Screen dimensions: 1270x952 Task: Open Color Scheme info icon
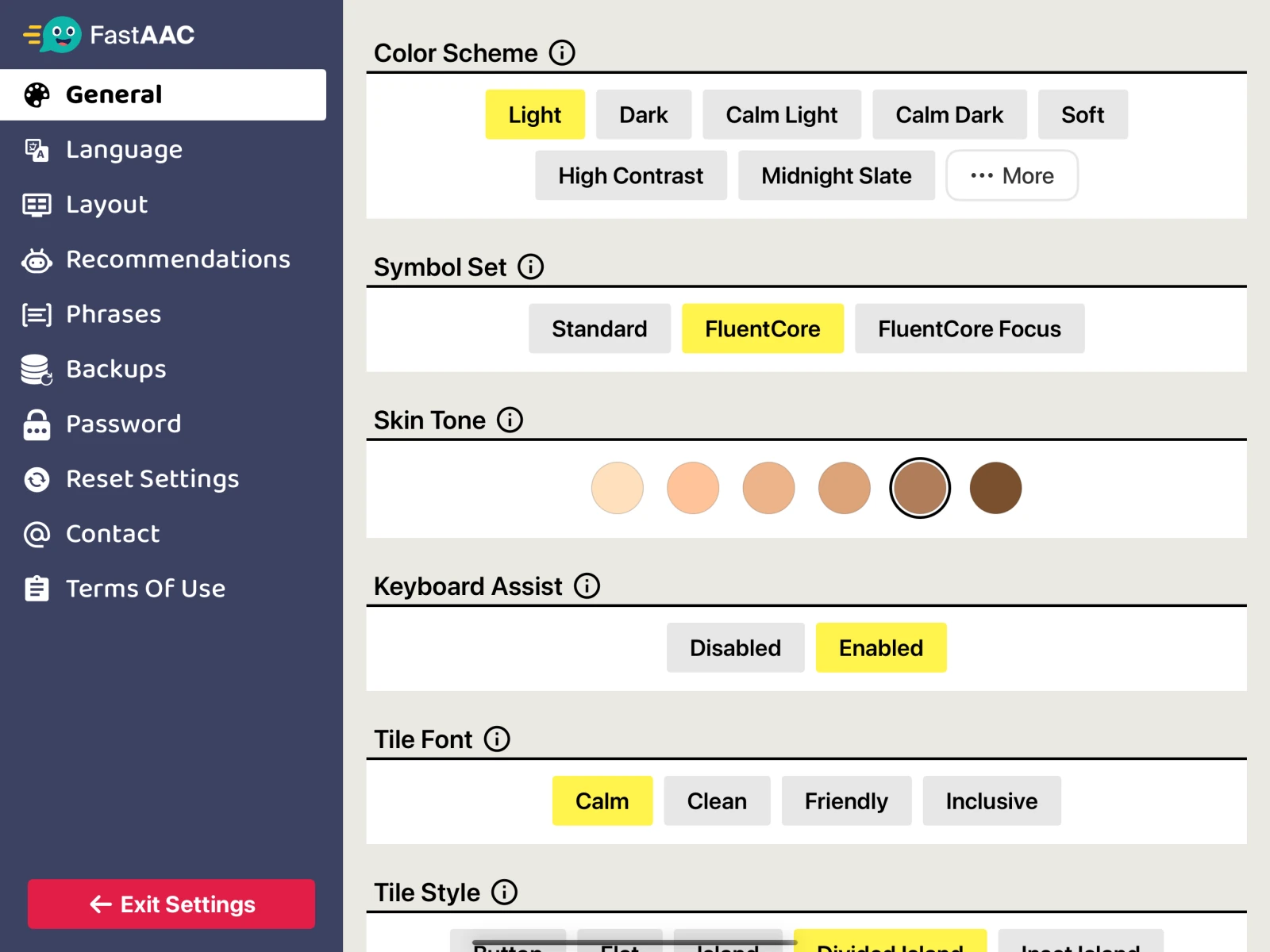pos(562,52)
